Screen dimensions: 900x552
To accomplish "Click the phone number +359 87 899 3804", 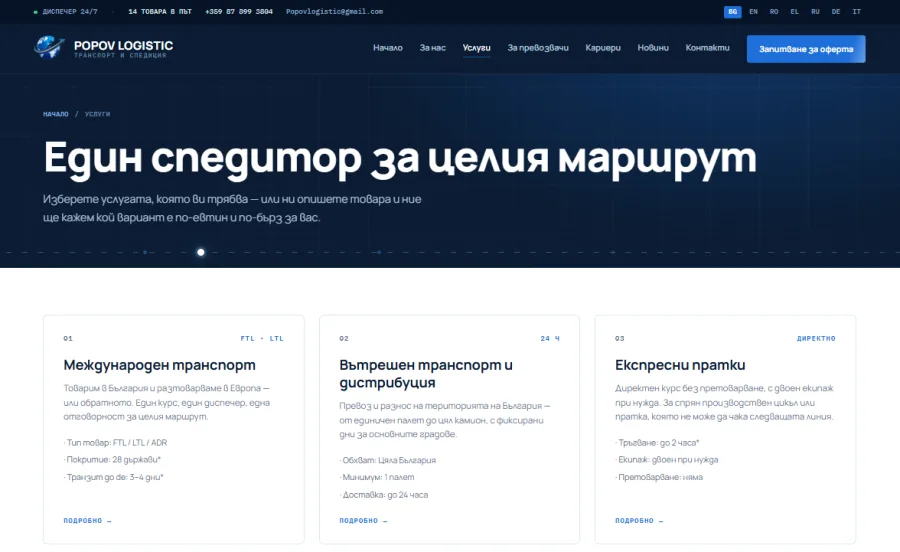I will tap(239, 11).
